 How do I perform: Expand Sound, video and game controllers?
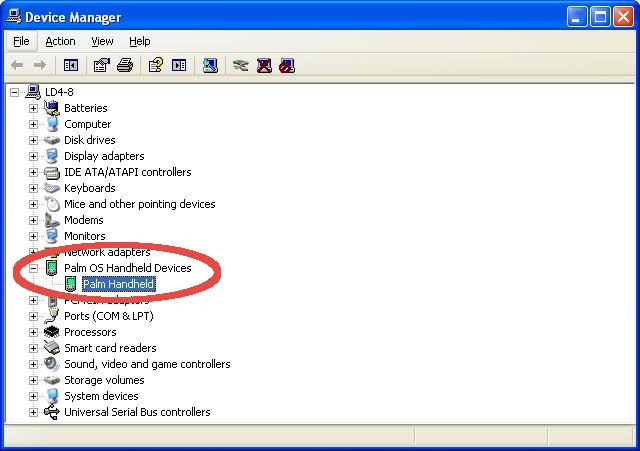[x=33, y=364]
